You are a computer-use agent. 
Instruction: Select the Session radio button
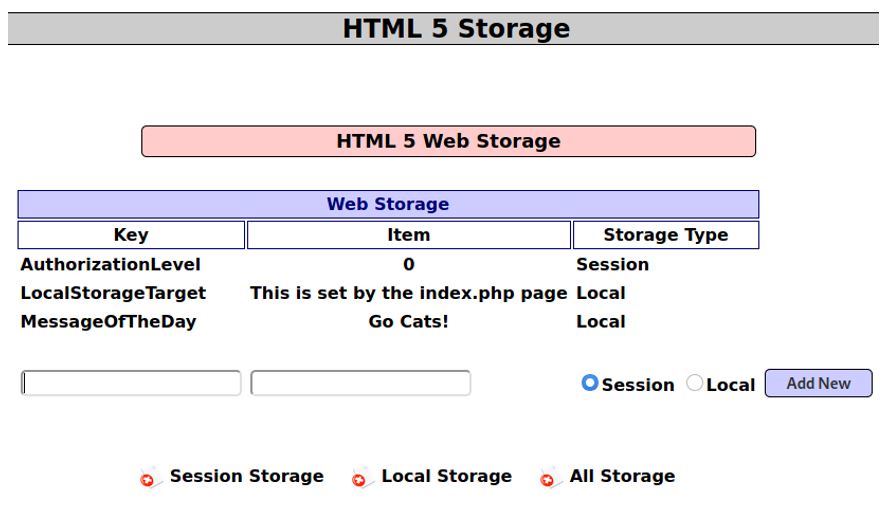tap(590, 383)
